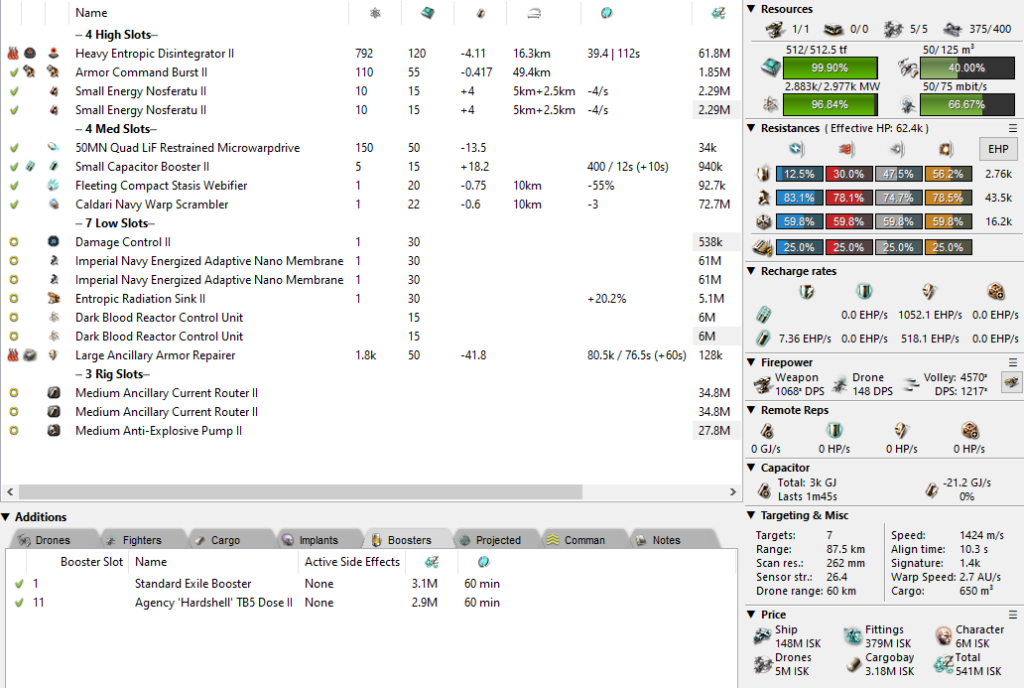Toggle state of Armor Command Burst II
Viewport: 1024px width, 688px height.
(x=12, y=72)
